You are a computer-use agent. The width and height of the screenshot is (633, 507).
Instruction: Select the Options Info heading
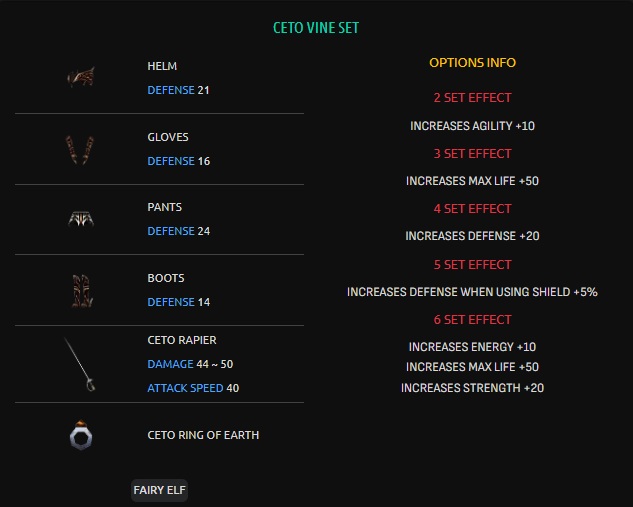coord(472,62)
